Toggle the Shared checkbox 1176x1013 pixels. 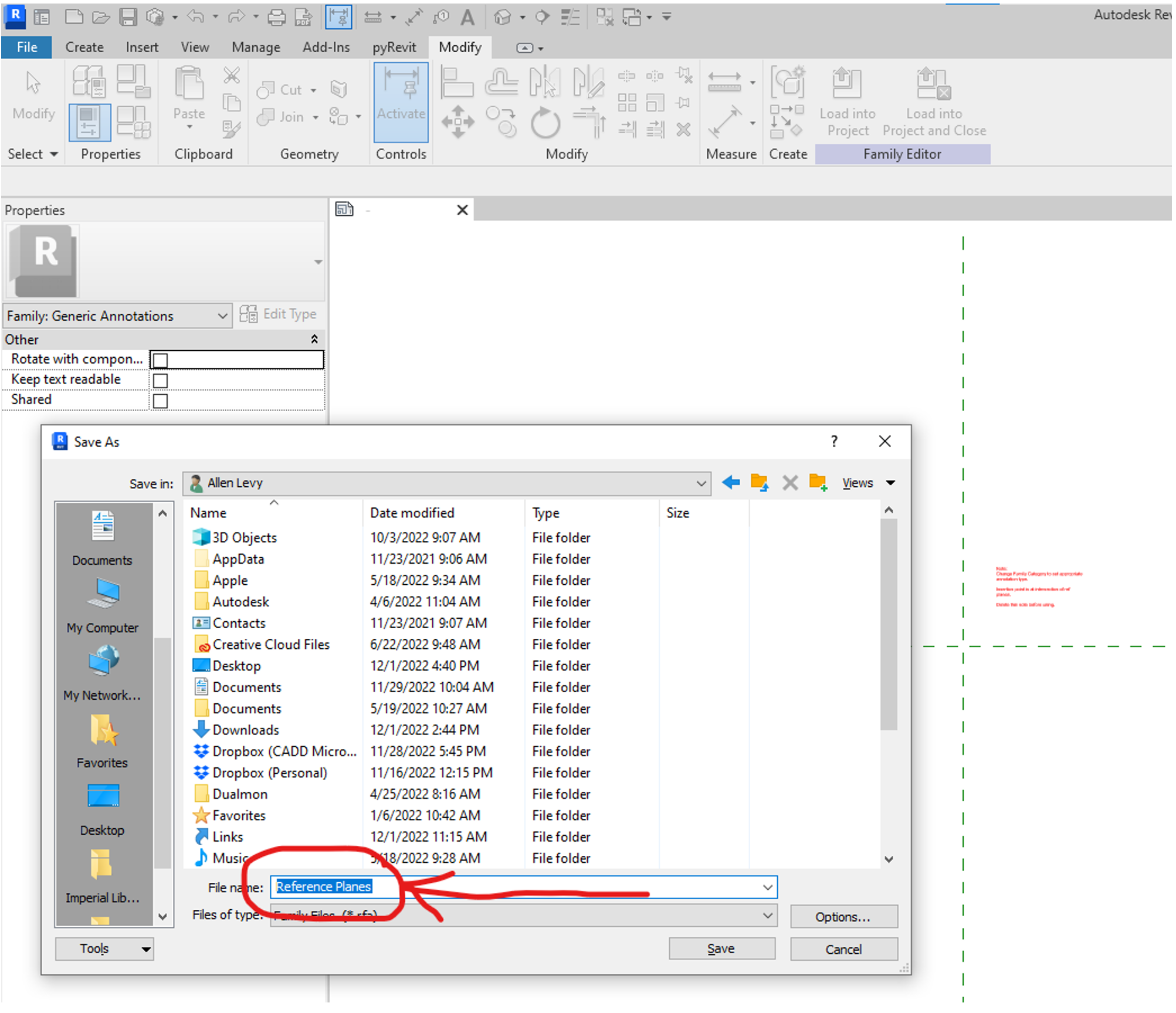point(161,401)
